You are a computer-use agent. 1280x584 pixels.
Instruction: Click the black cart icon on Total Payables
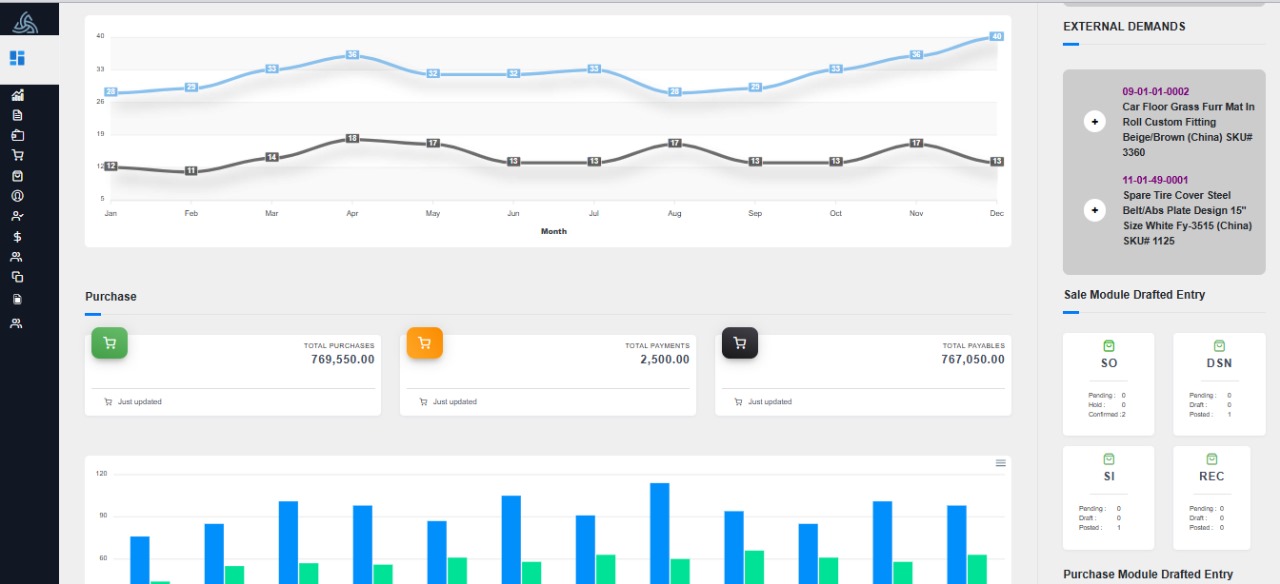pyautogui.click(x=740, y=343)
